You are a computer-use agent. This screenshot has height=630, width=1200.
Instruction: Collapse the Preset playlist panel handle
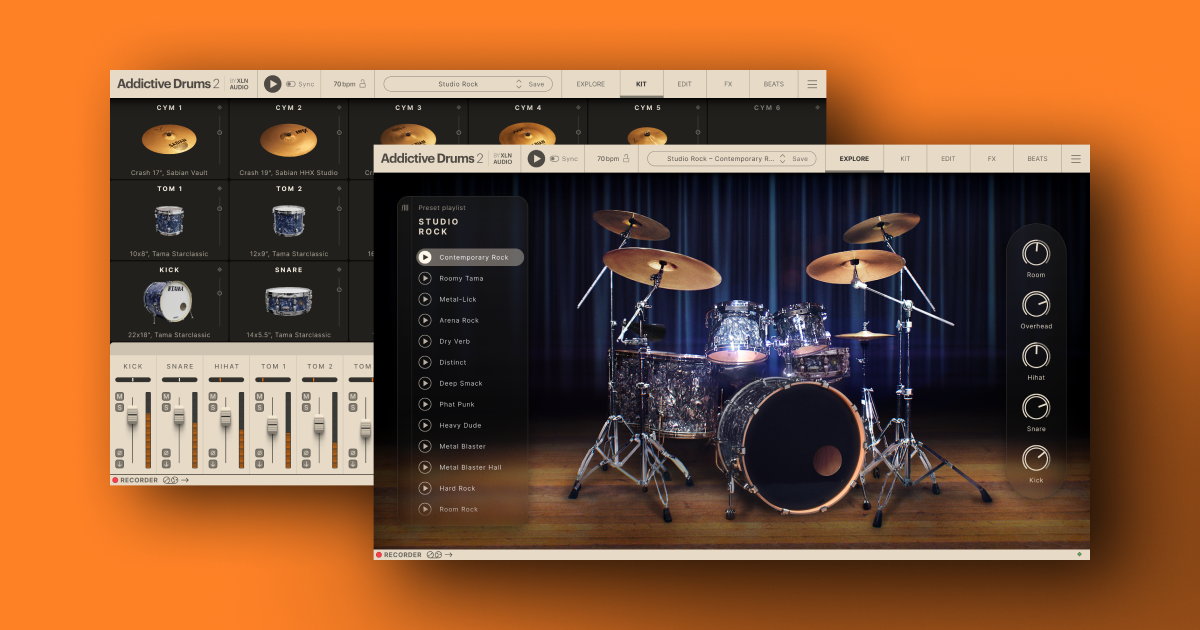(x=405, y=208)
